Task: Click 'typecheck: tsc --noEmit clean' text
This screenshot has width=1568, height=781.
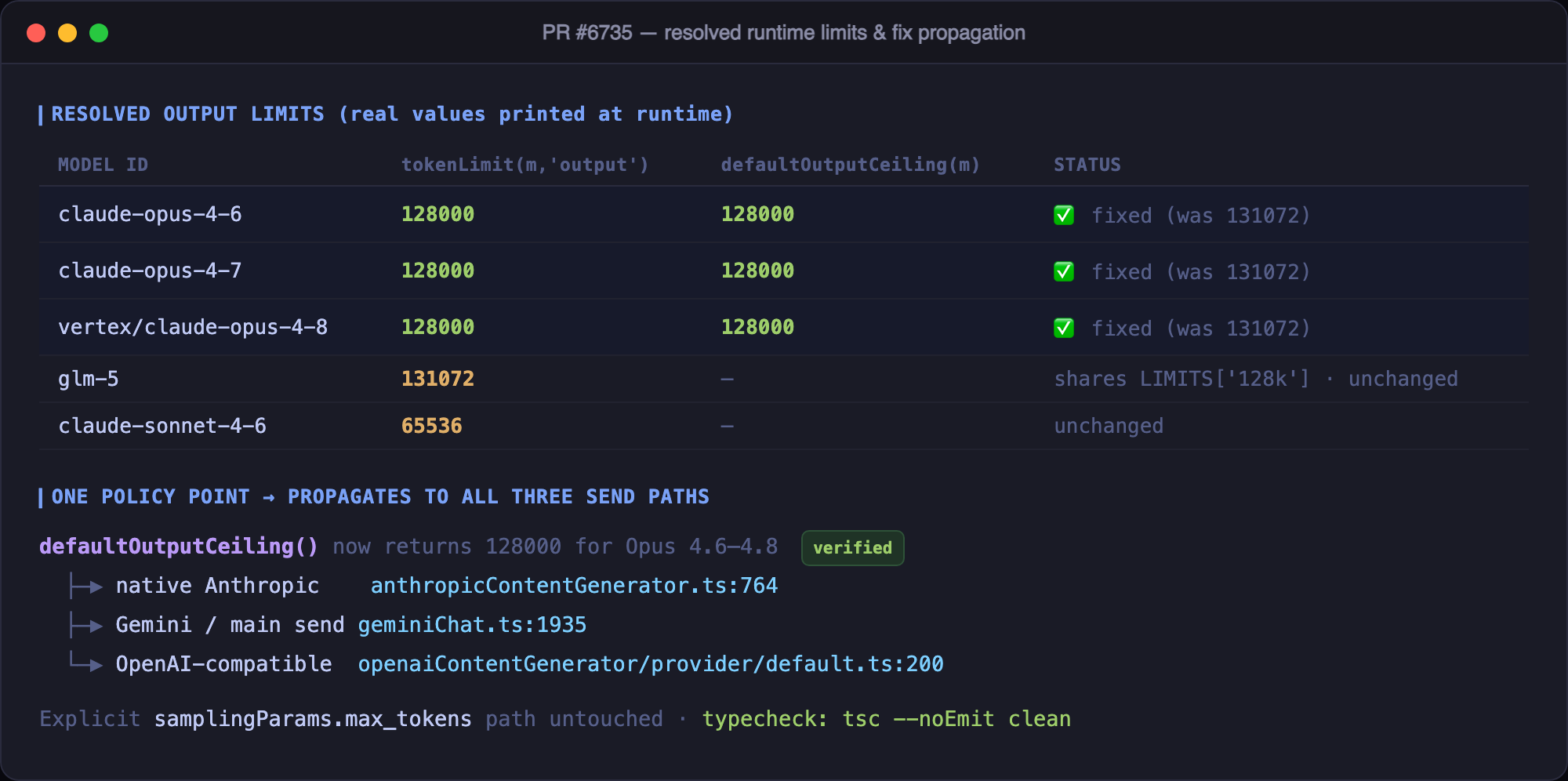Action: 886,719
